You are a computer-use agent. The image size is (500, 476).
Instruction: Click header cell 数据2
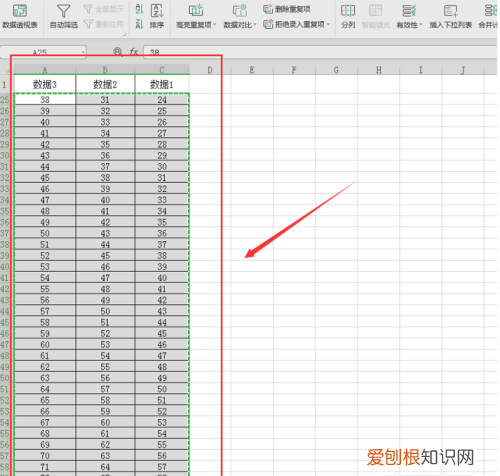105,84
